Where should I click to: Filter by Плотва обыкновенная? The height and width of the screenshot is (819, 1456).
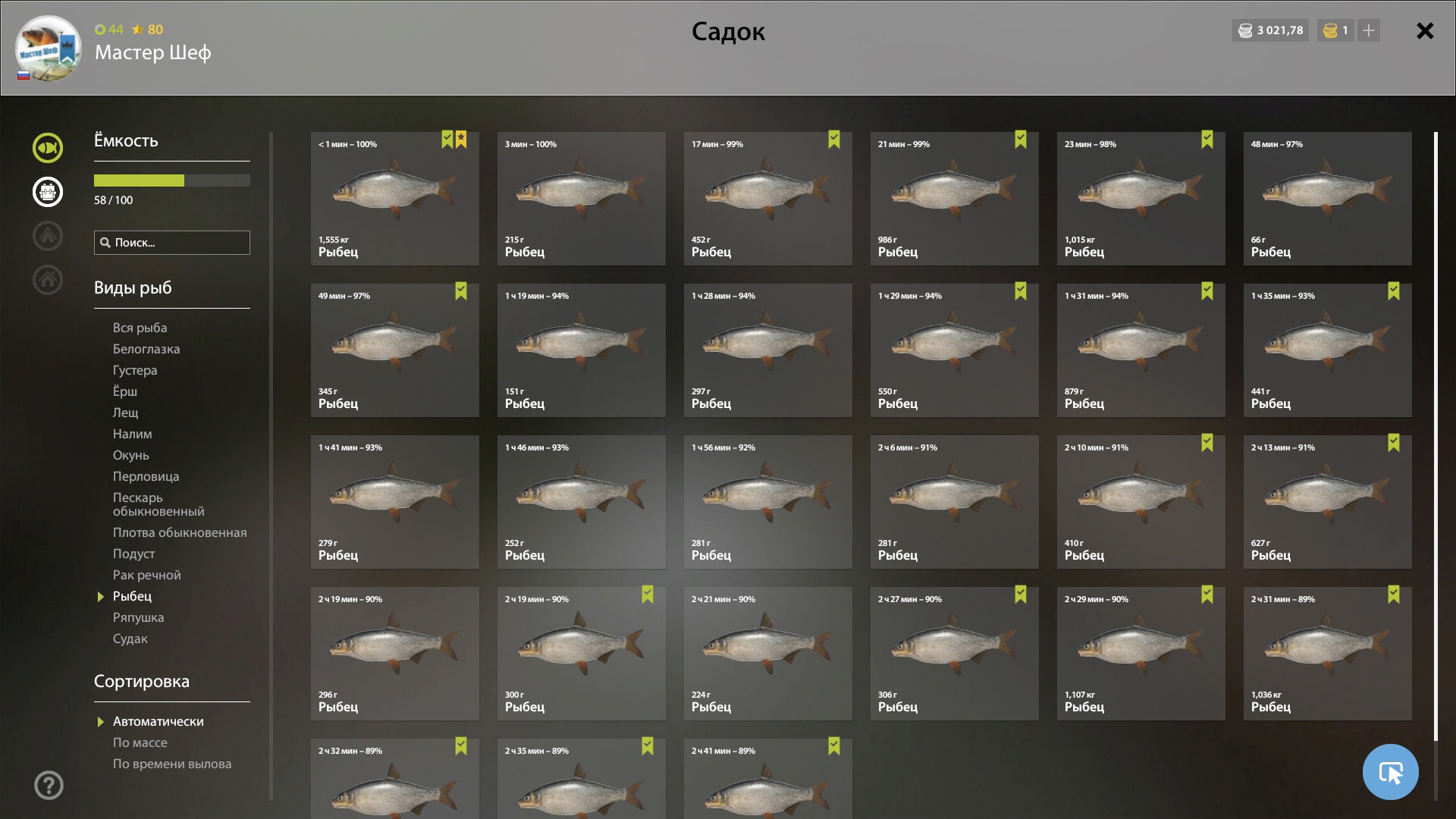180,532
